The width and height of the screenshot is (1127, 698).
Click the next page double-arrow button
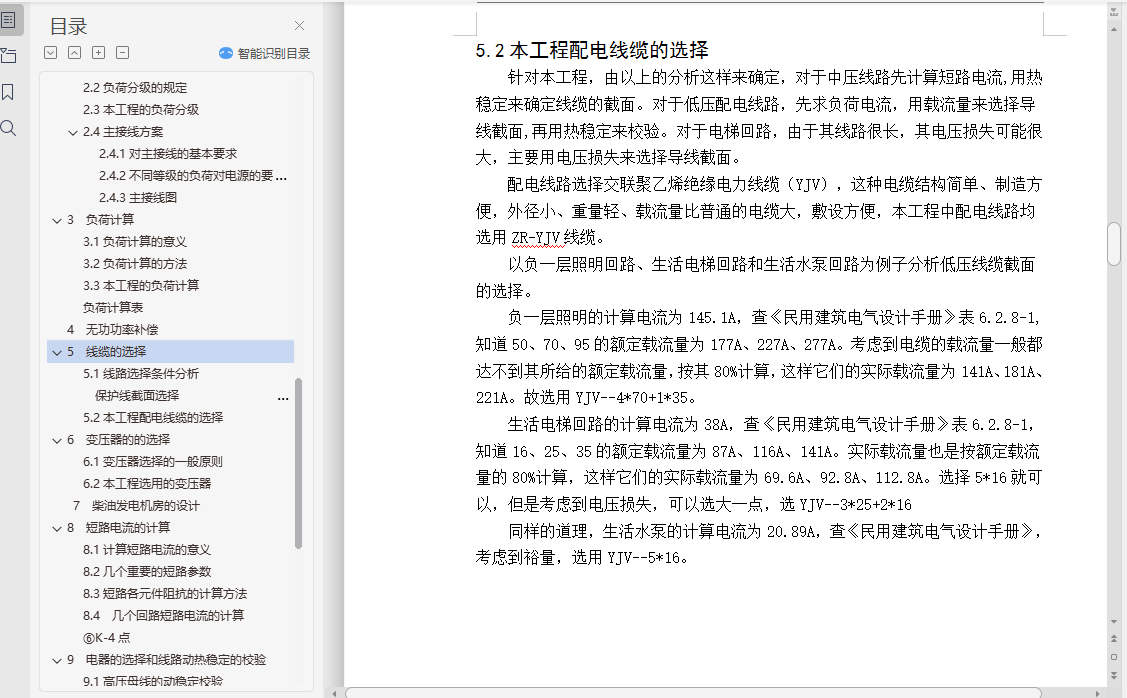[x=1114, y=676]
